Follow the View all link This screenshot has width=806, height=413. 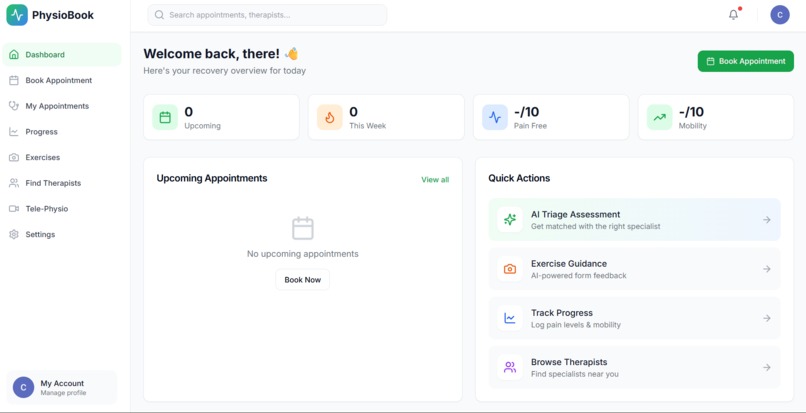click(435, 179)
